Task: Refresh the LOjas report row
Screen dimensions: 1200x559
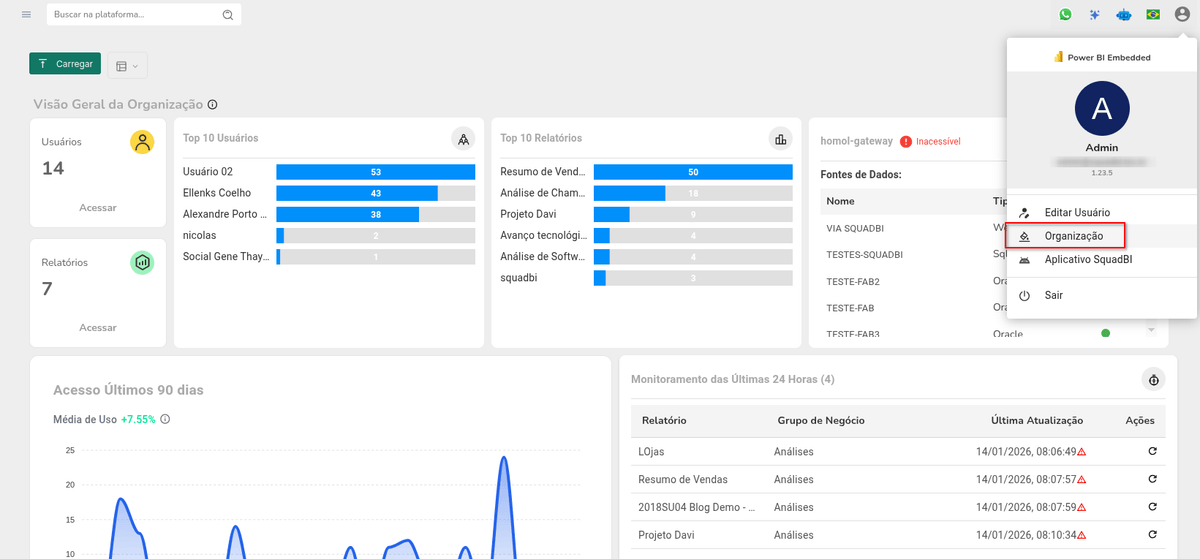Action: pos(1153,452)
